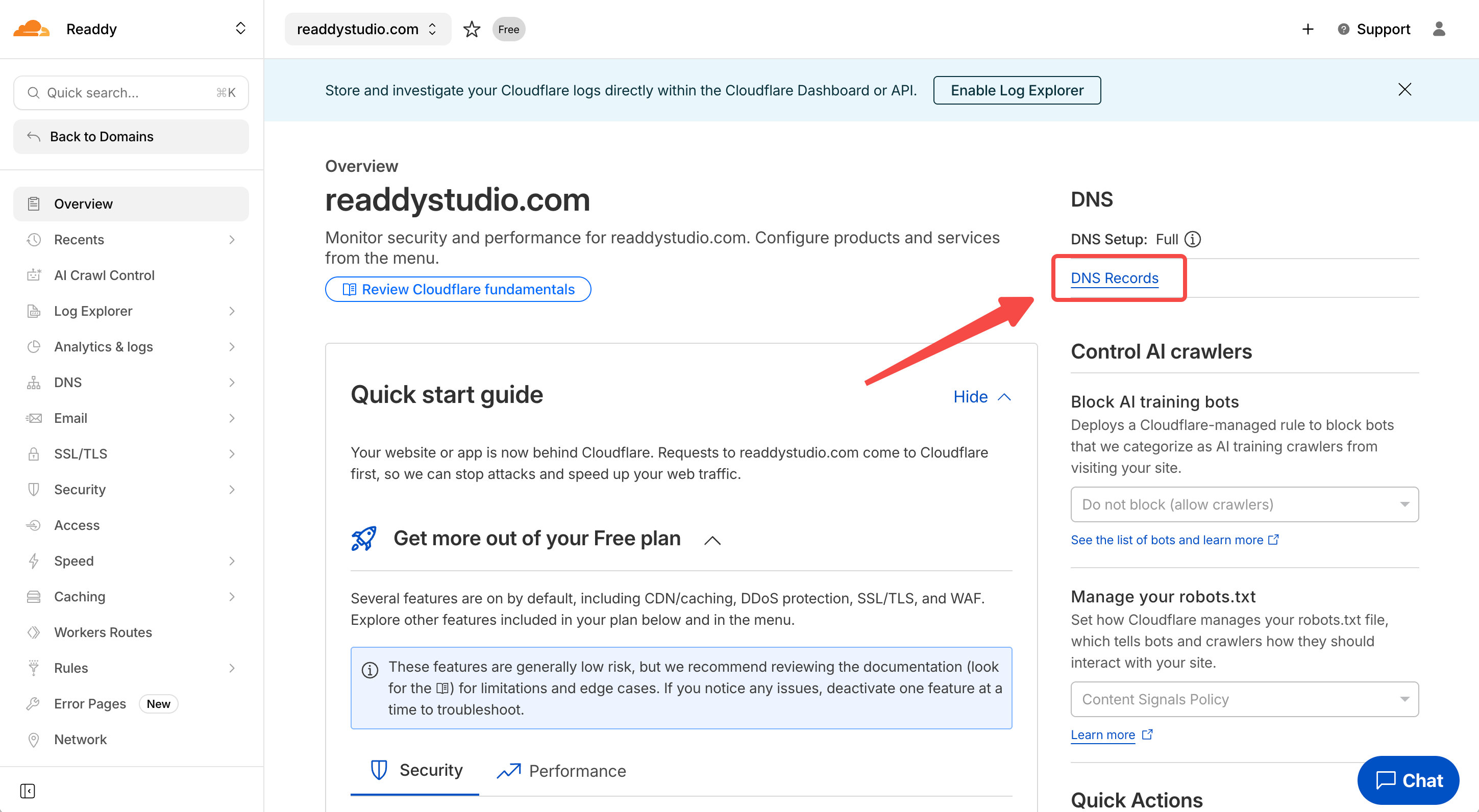Switch to the Performance tab

562,771
